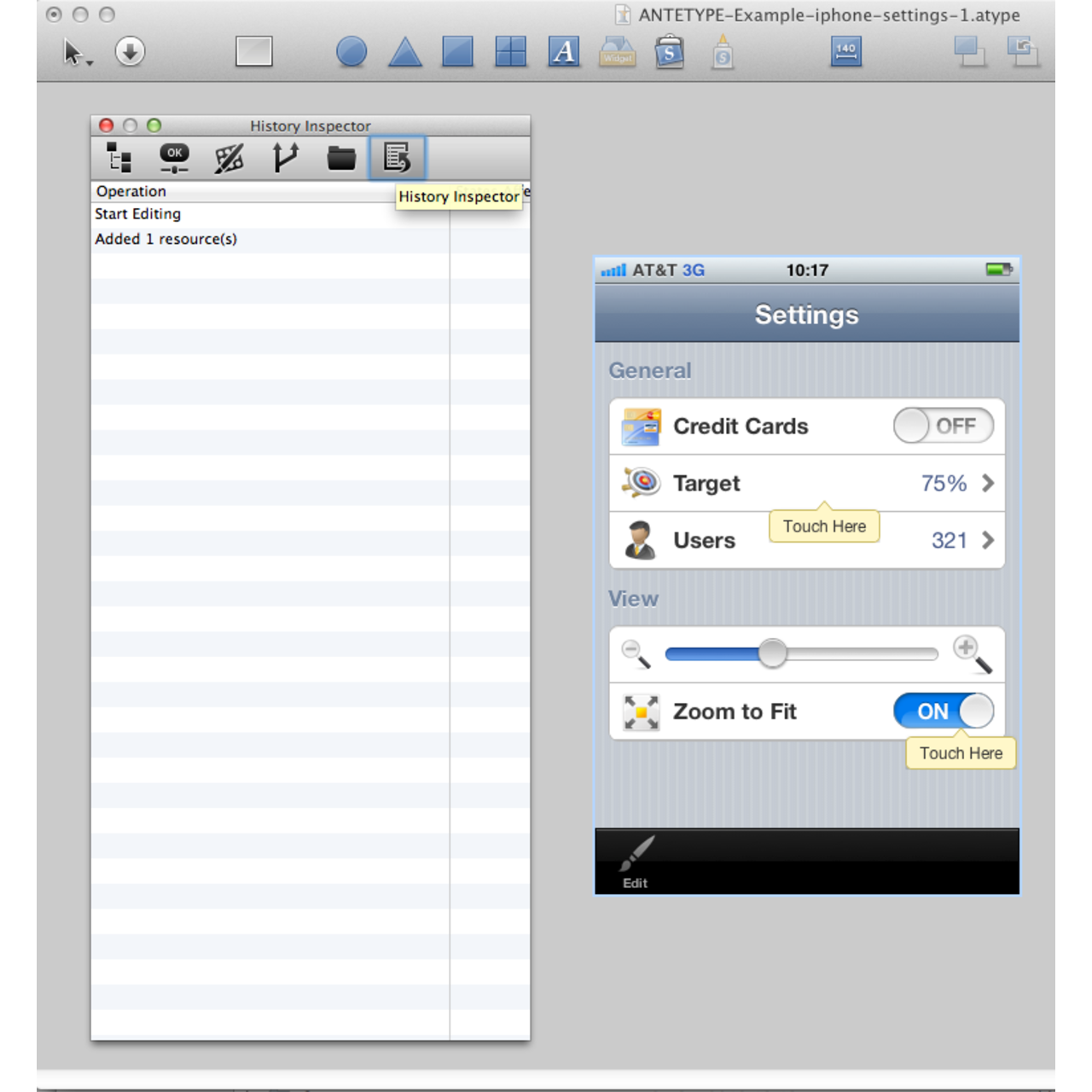Click the four-pane grid layout tool
Screen dimensions: 1092x1092
point(510,52)
